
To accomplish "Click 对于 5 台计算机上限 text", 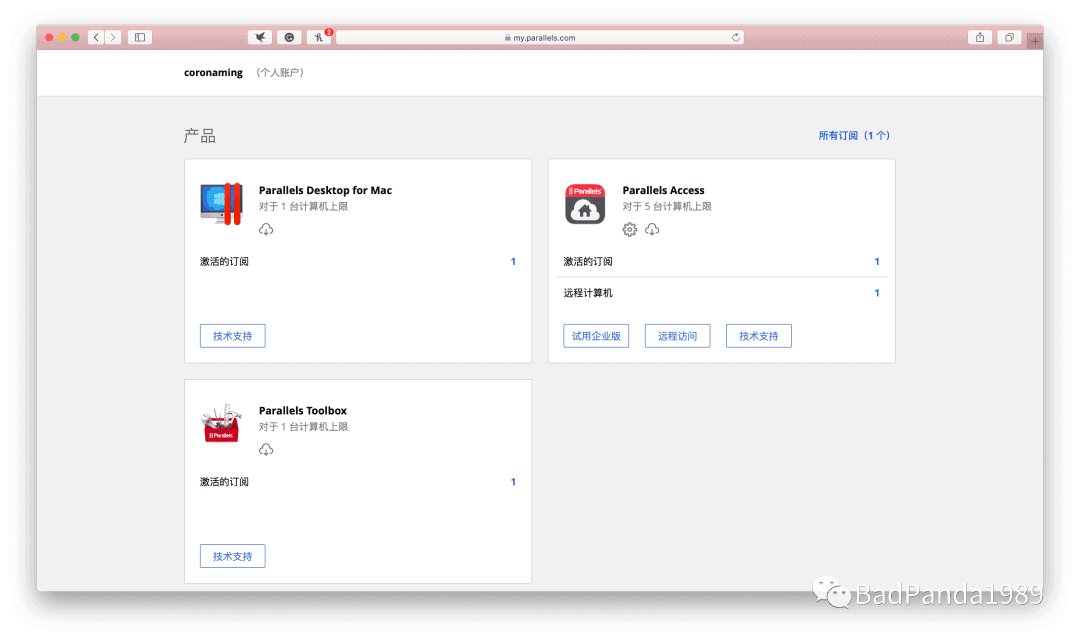I will [667, 207].
